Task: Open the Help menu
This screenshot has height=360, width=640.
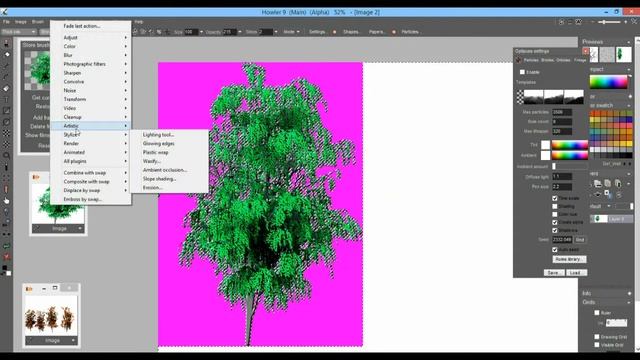Action: point(139,22)
